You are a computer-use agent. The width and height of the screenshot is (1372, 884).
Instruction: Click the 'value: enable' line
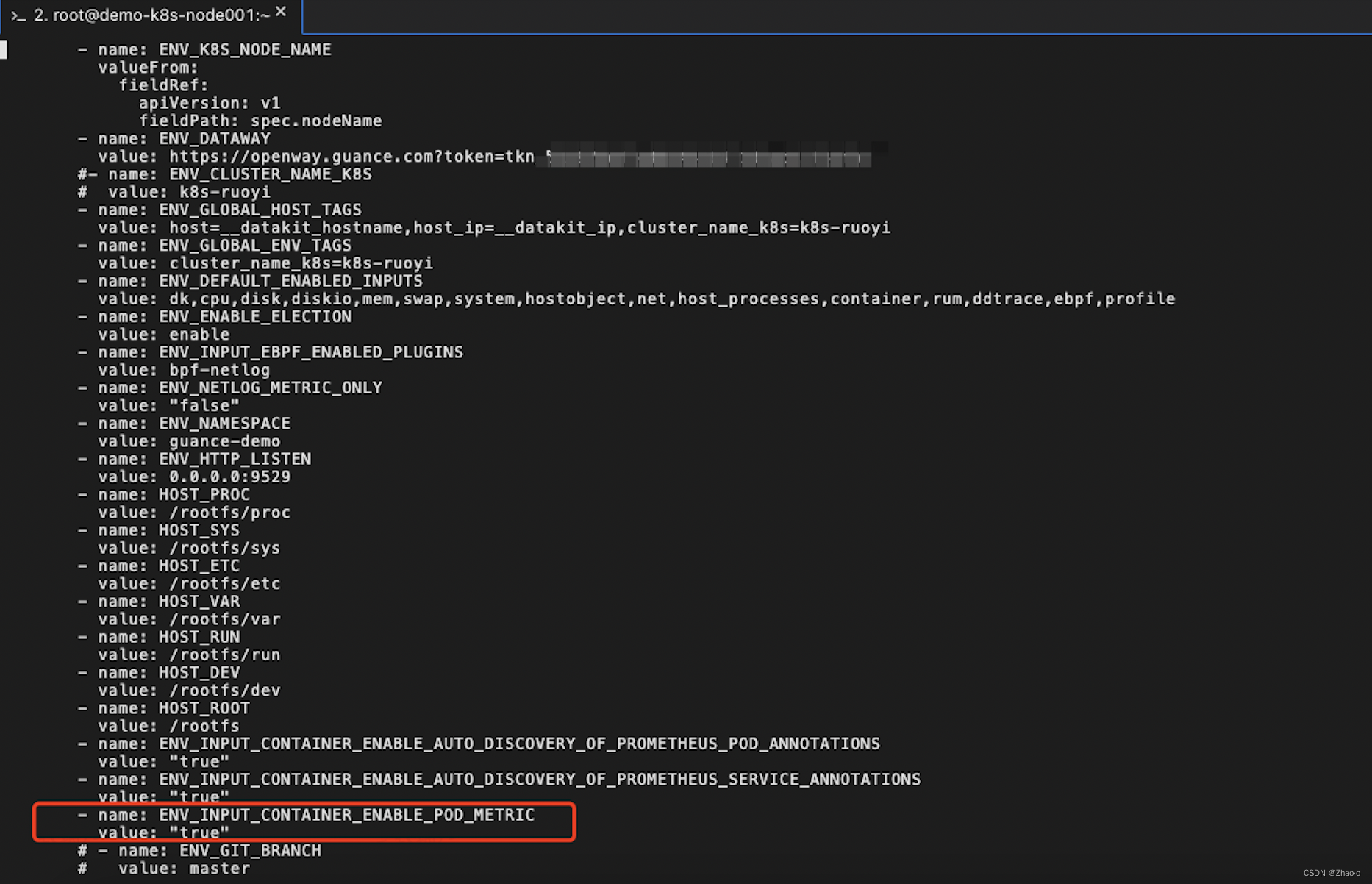[164, 334]
